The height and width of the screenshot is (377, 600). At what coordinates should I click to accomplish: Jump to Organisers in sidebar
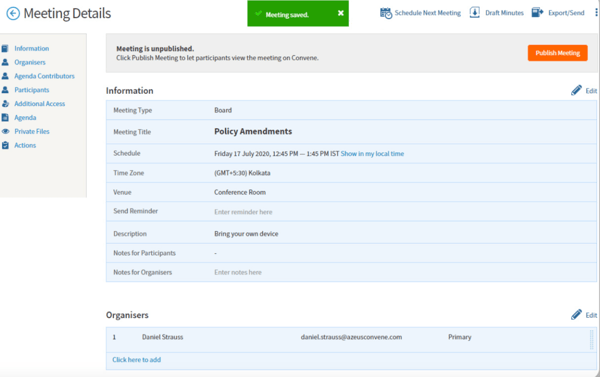[x=30, y=62]
